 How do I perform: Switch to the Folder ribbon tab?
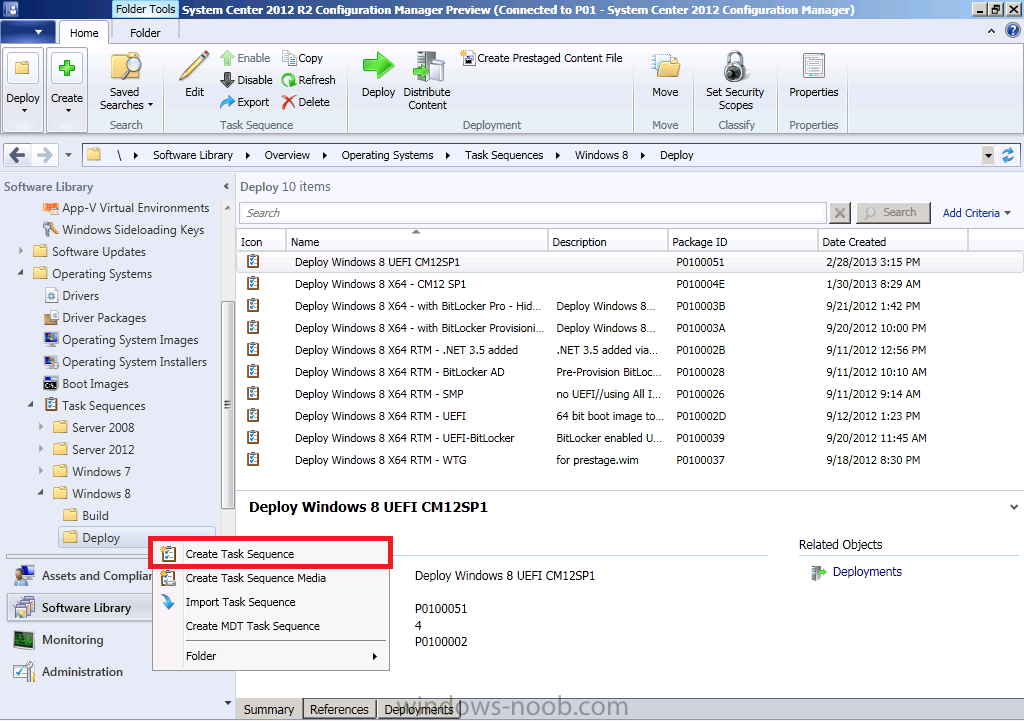[x=145, y=33]
